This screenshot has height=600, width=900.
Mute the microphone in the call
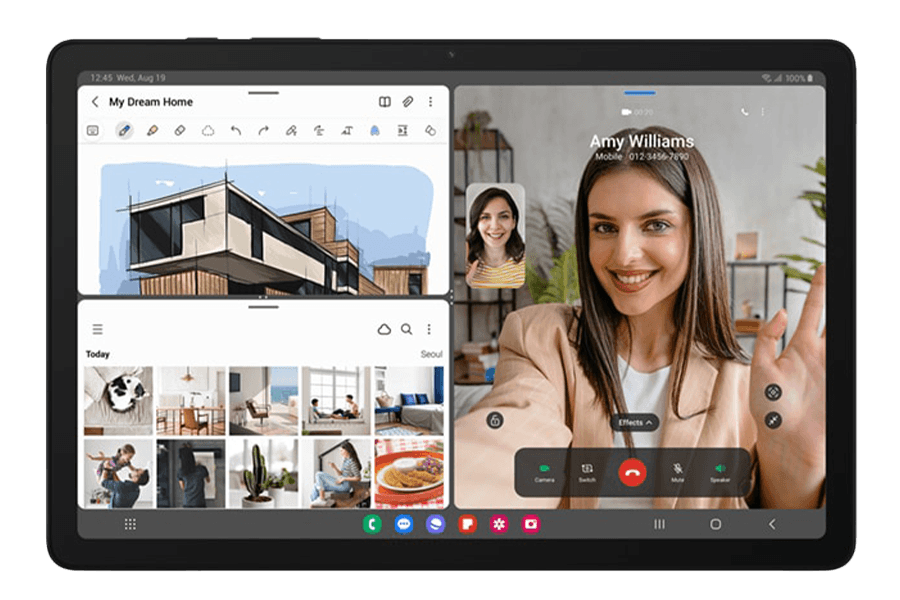point(677,471)
